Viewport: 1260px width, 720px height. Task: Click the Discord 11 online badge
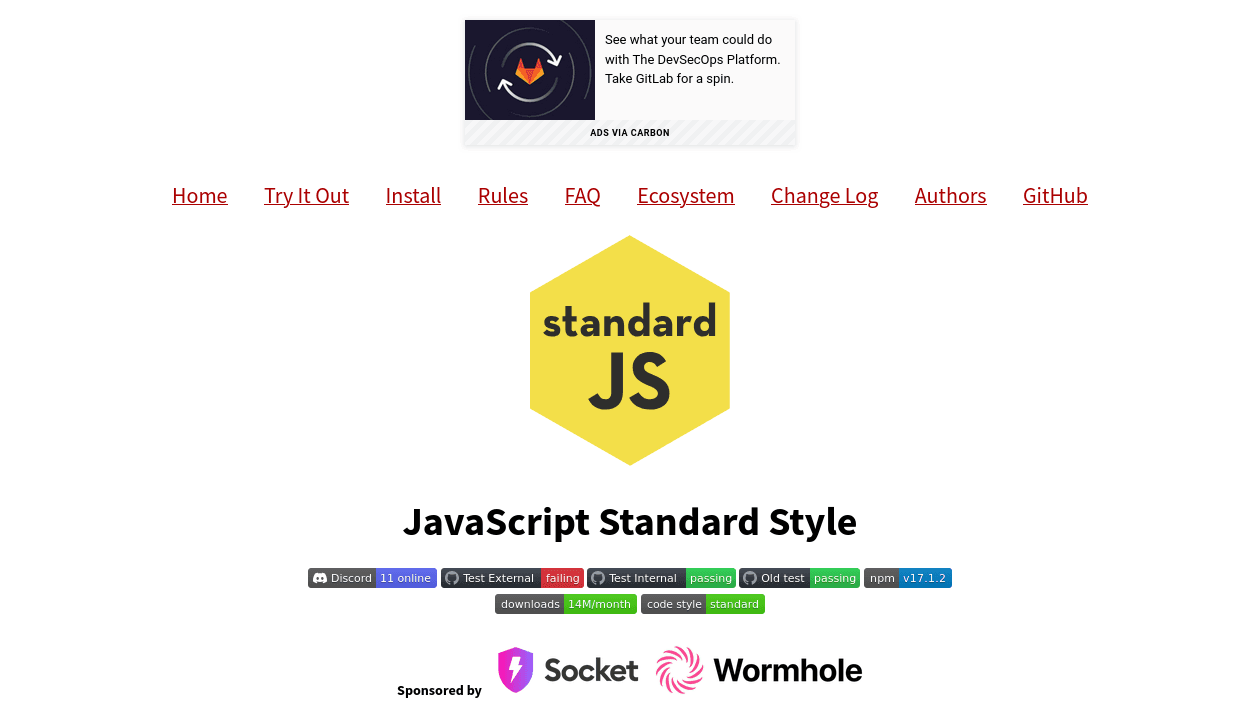pos(372,578)
